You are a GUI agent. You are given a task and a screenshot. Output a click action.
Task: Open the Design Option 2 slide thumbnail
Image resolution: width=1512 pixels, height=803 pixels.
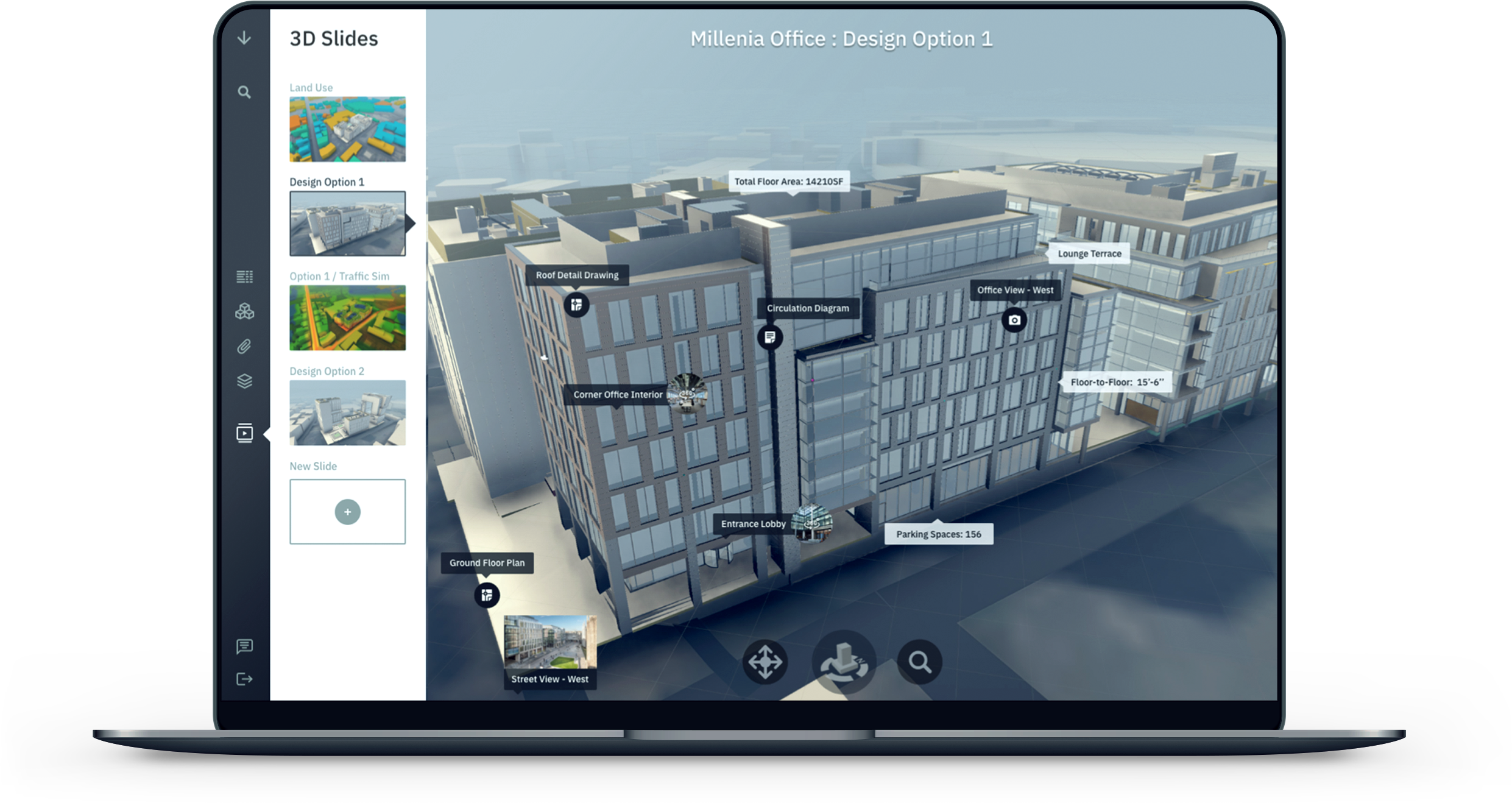click(x=347, y=412)
